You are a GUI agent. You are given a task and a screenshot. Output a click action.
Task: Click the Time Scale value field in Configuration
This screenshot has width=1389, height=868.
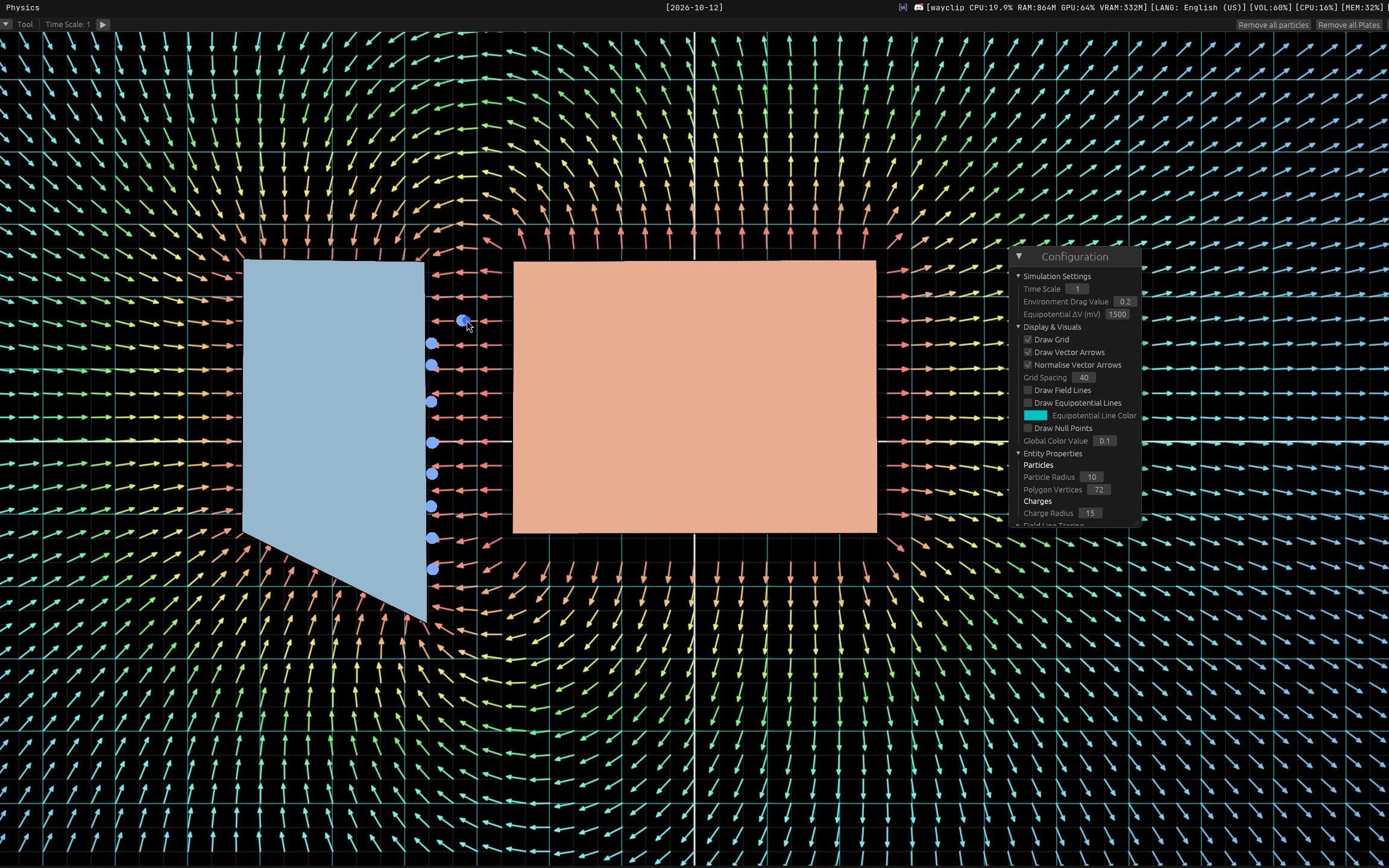click(x=1077, y=289)
